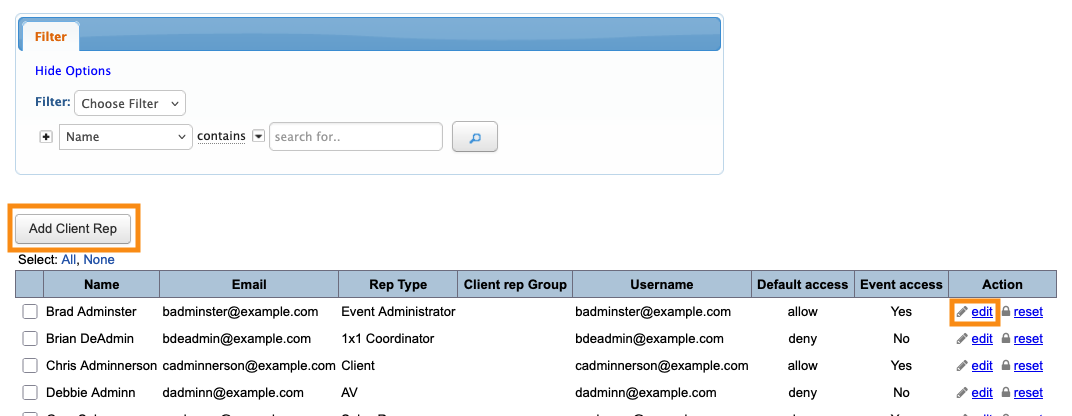Viewport: 1072px width, 416px height.
Task: Click lock icon in Chris Adminnerson row
Action: click(1007, 366)
